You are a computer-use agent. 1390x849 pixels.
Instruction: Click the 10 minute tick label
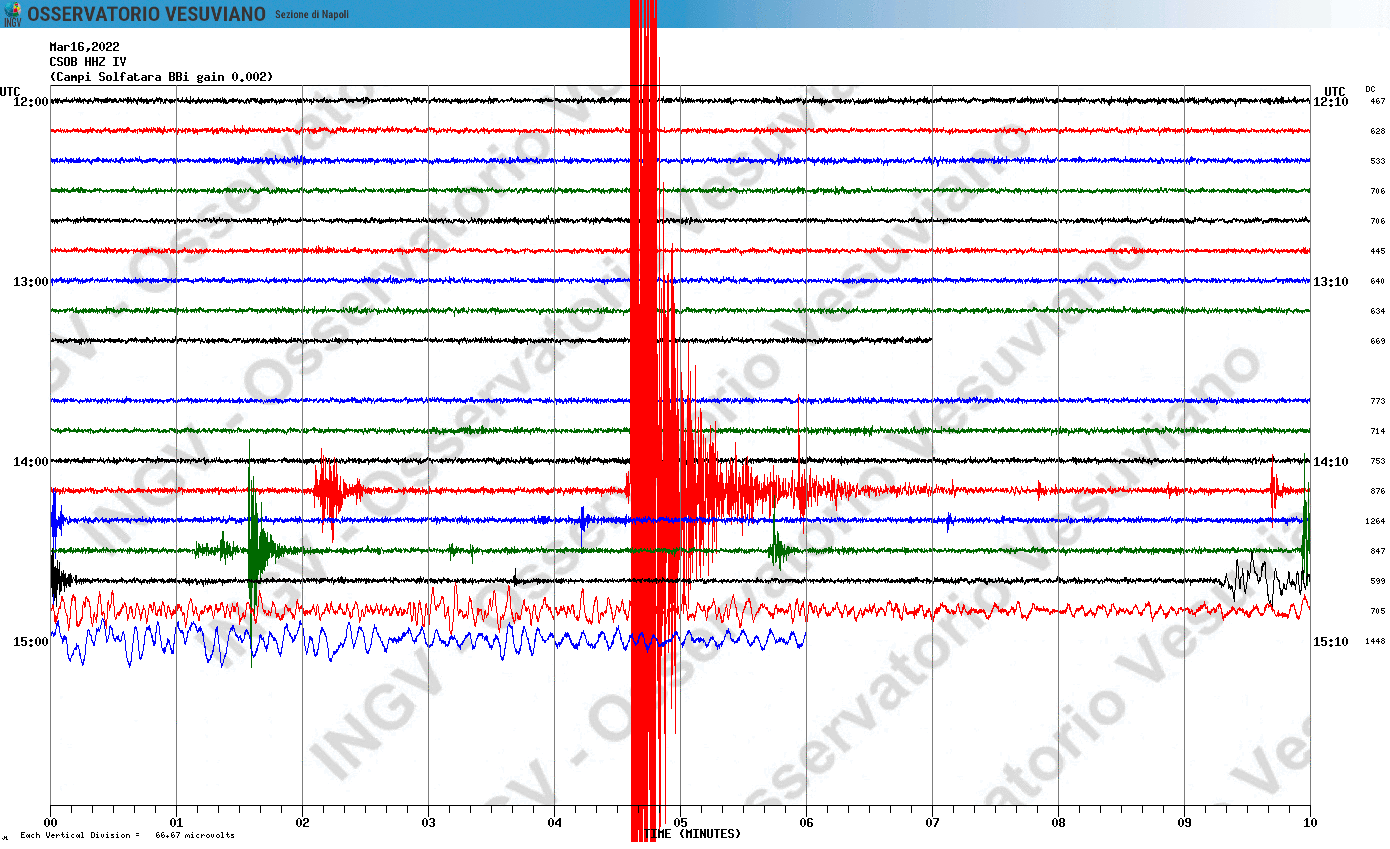pos(1310,823)
